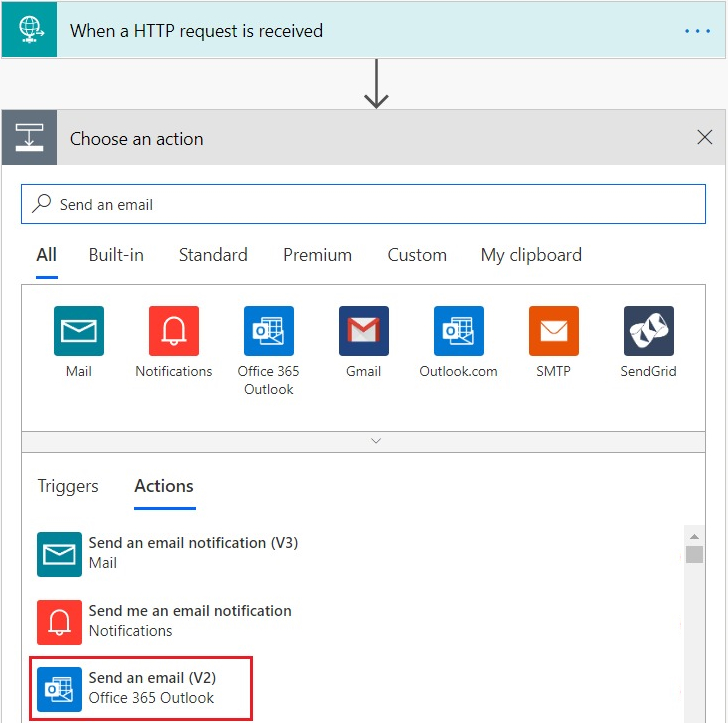
Task: Open the My clipboard tab
Action: (x=531, y=255)
